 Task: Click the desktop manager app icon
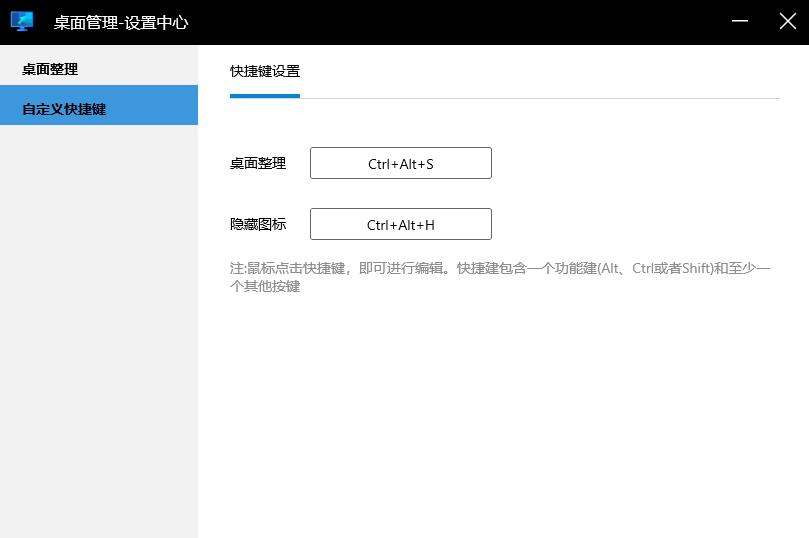(22, 22)
